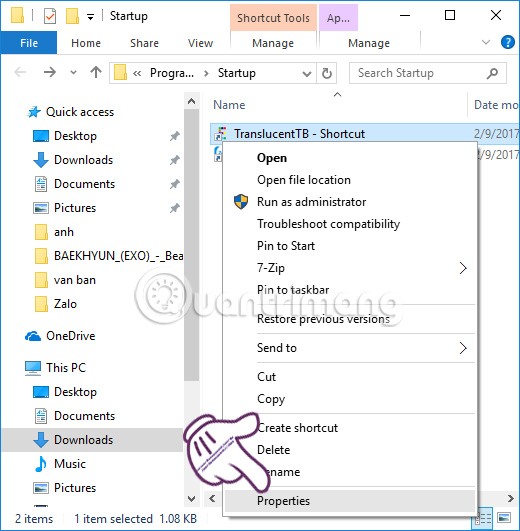The width and height of the screenshot is (520, 531).
Task: Refresh the Startup folder
Action: (x=327, y=73)
